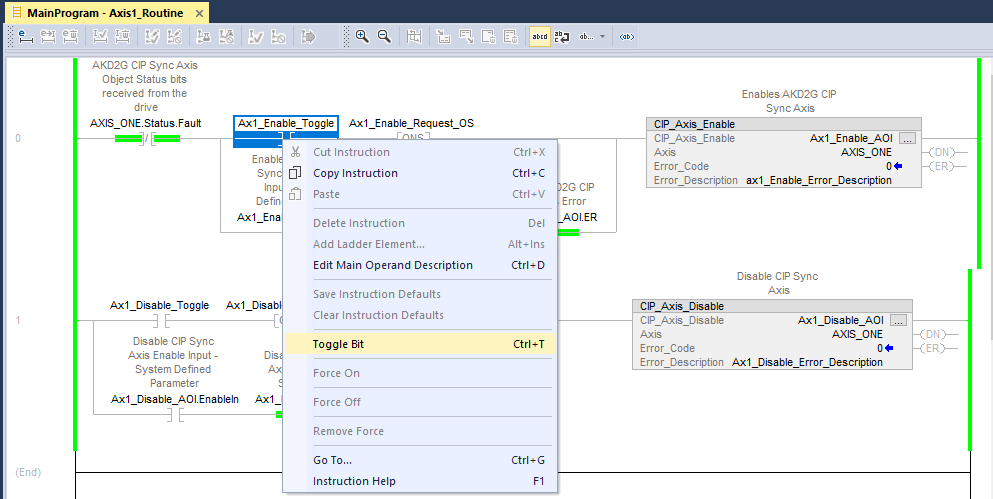
Task: Click ER output of CIP_Axis_Enable block
Action: pos(942,166)
